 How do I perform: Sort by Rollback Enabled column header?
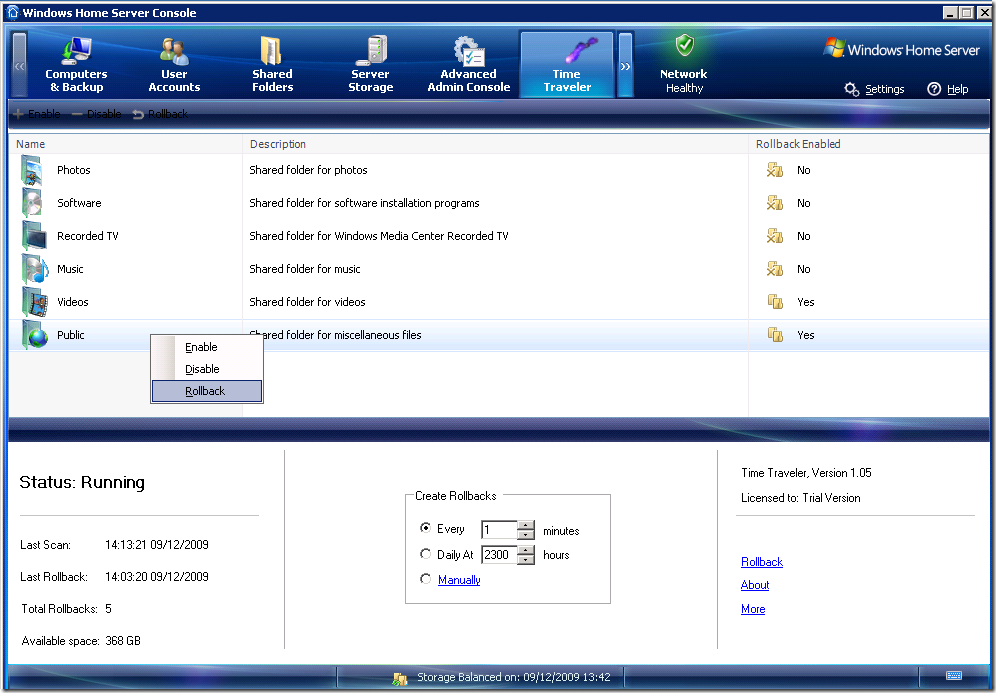(x=869, y=144)
